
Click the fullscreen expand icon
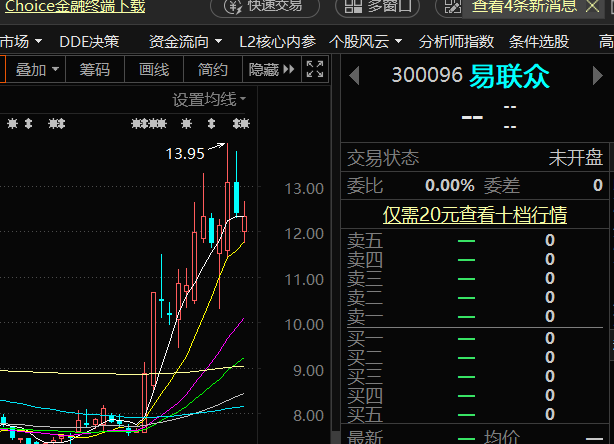coord(315,69)
